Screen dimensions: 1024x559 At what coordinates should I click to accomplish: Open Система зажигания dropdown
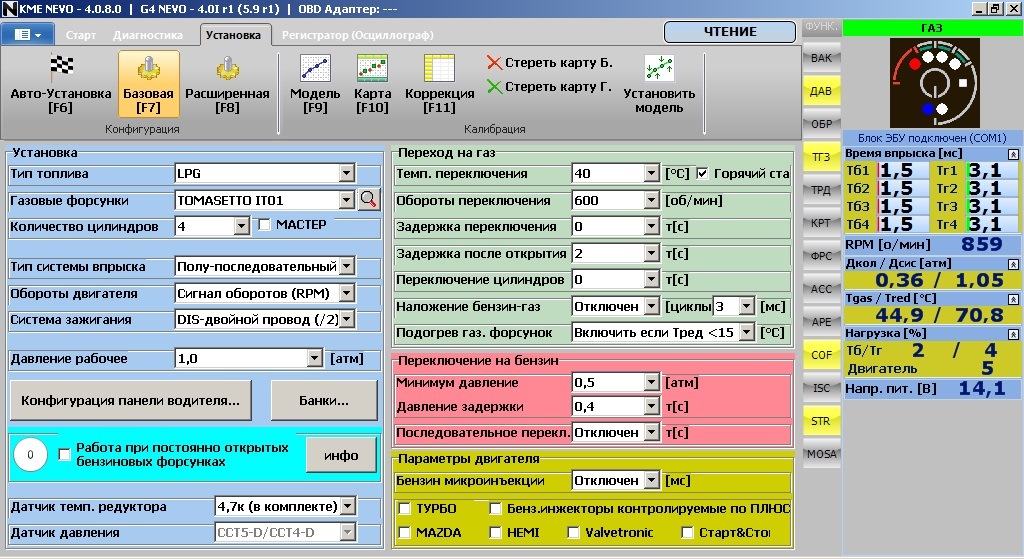[347, 319]
